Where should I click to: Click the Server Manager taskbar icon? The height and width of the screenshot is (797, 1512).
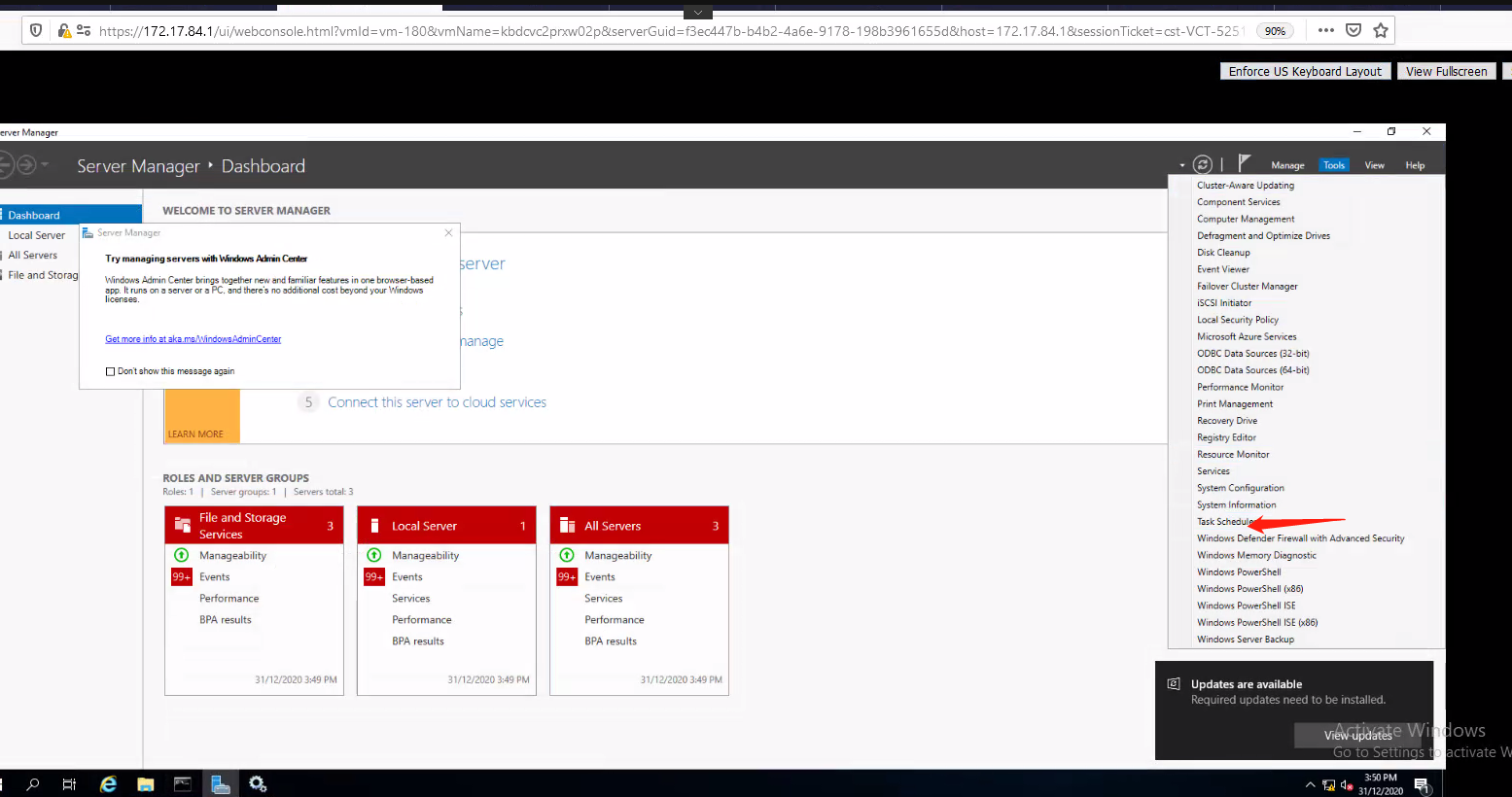coord(221,783)
